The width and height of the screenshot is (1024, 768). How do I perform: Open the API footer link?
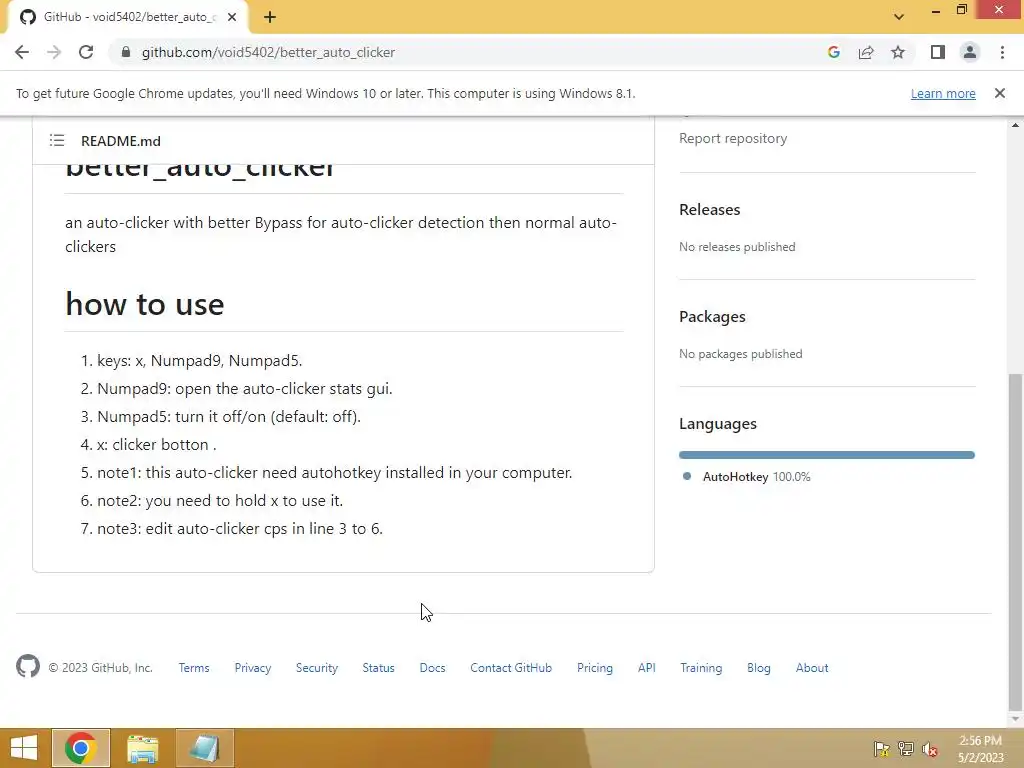pos(647,668)
